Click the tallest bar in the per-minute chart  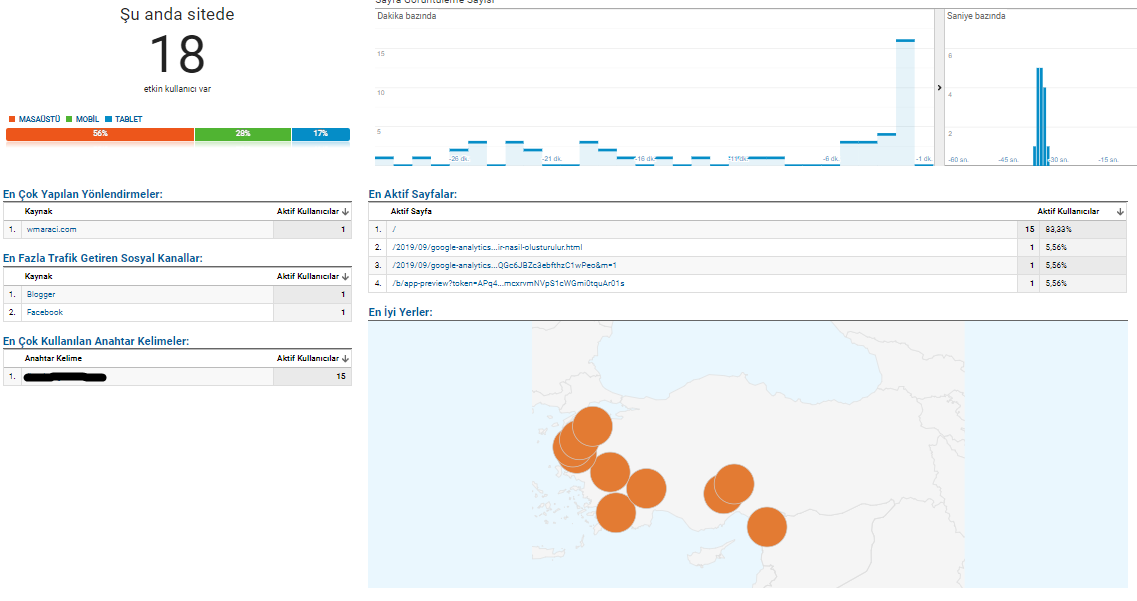905,102
